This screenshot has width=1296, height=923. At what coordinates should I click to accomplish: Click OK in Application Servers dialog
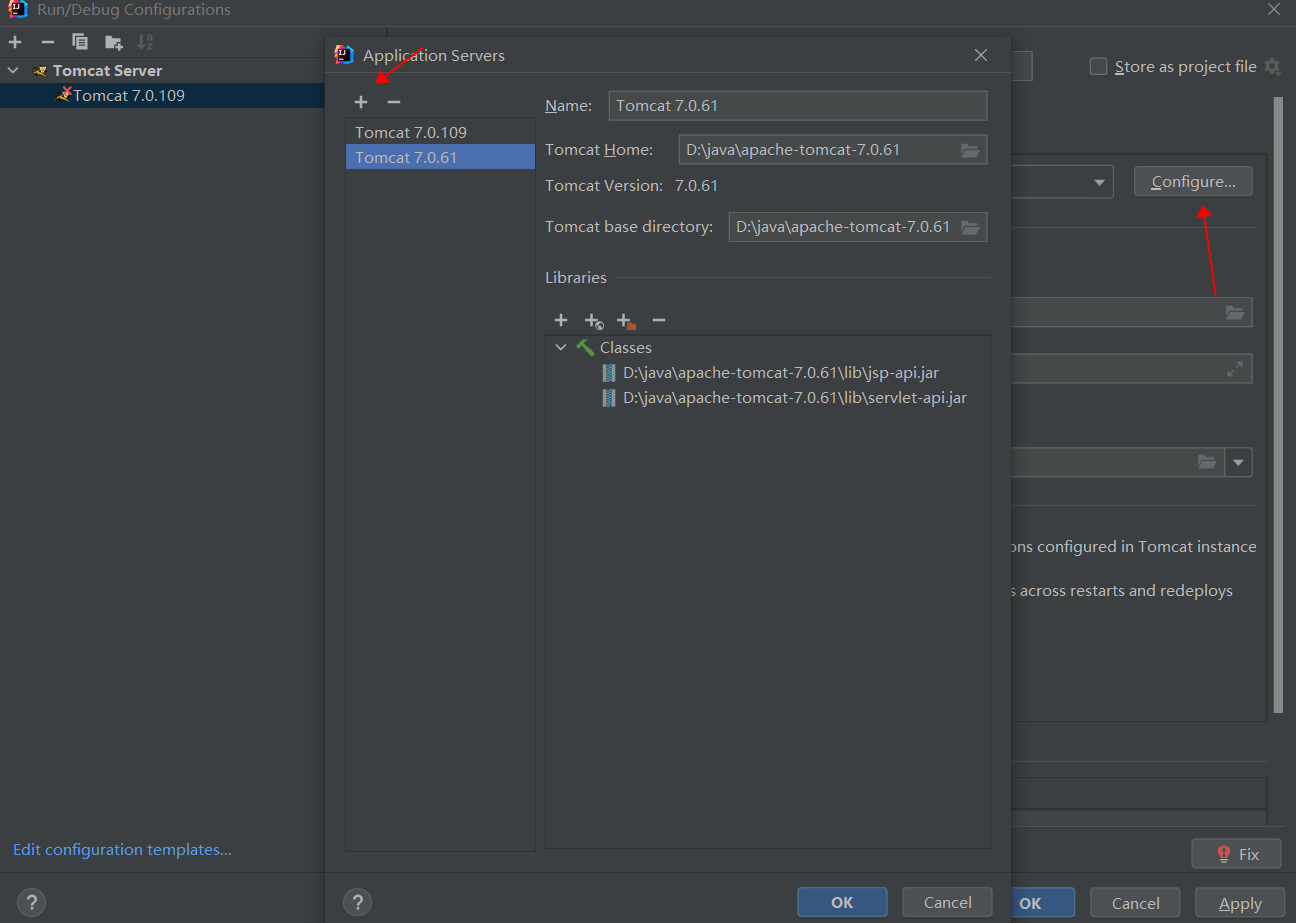click(842, 902)
